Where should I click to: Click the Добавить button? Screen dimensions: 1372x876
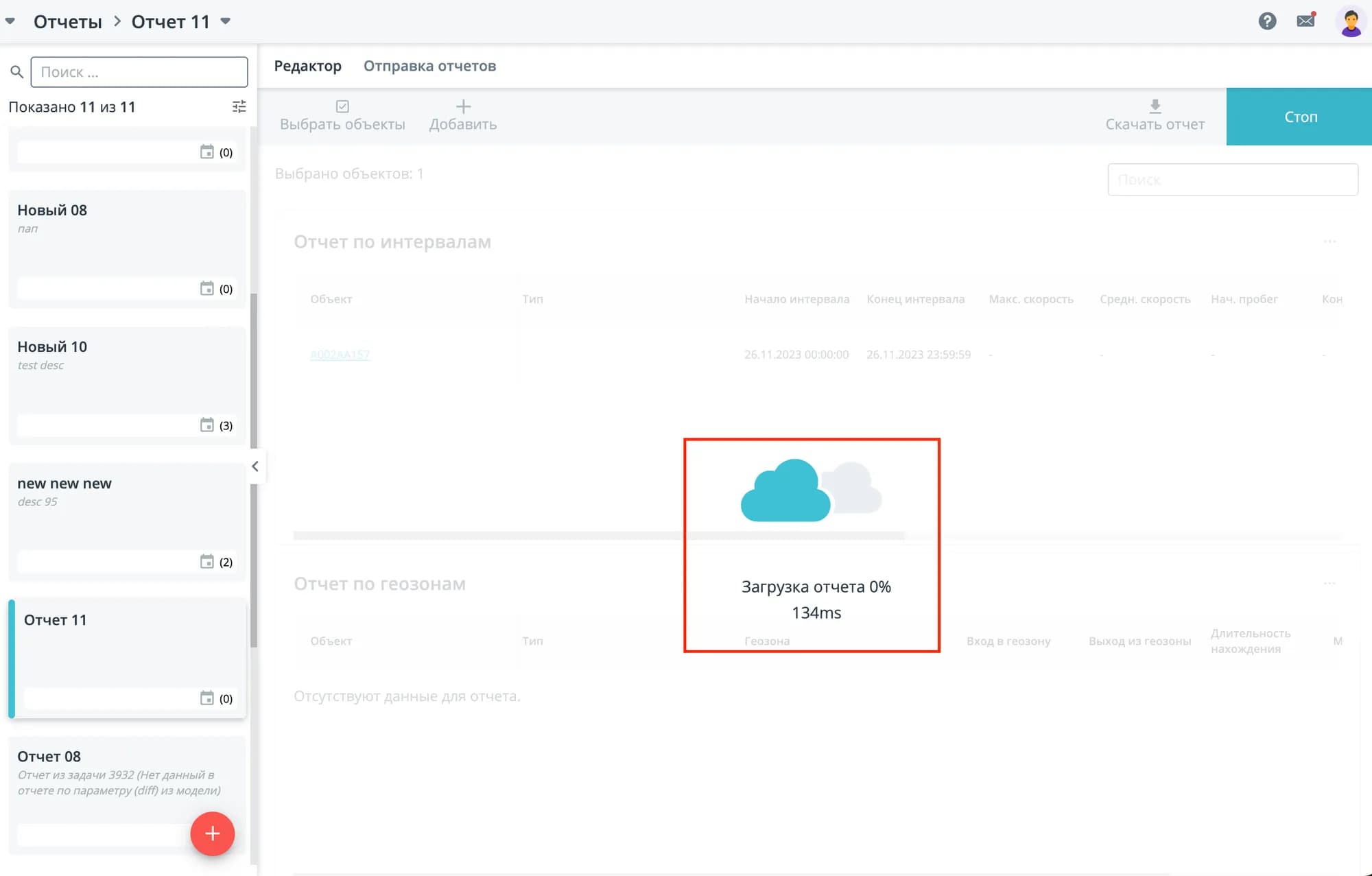tap(463, 115)
